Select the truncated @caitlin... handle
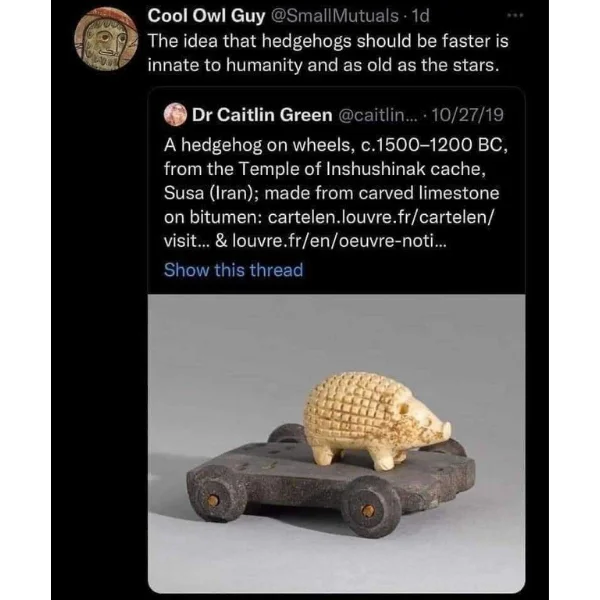This screenshot has height=600, width=600. pos(378,115)
